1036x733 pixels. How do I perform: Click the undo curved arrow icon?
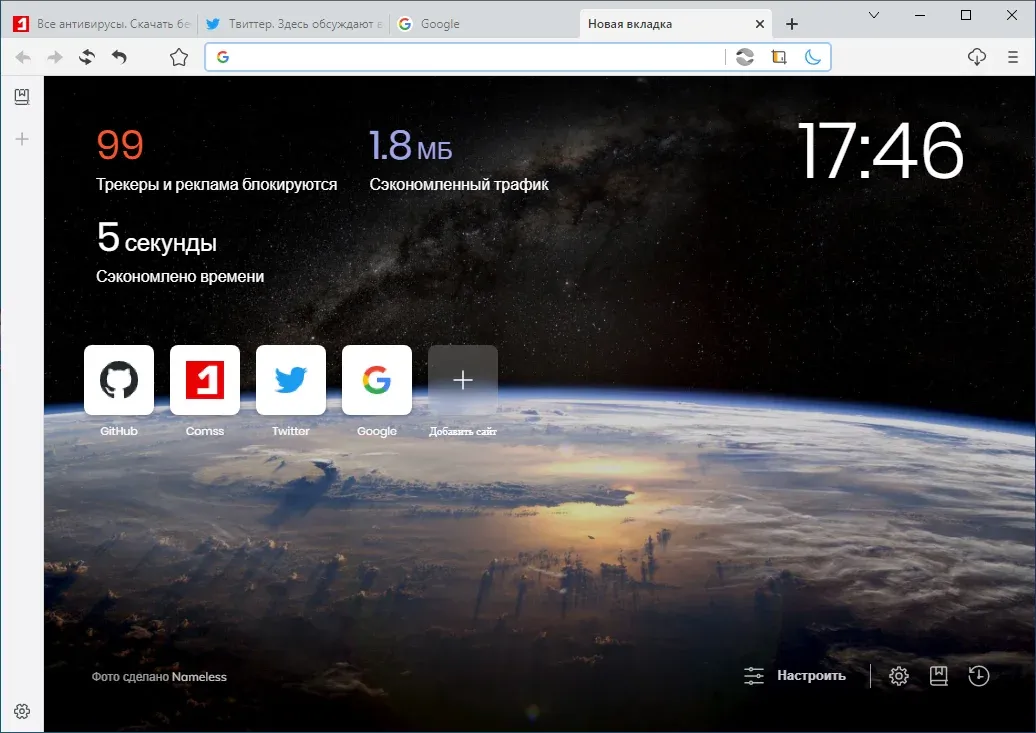(x=119, y=58)
